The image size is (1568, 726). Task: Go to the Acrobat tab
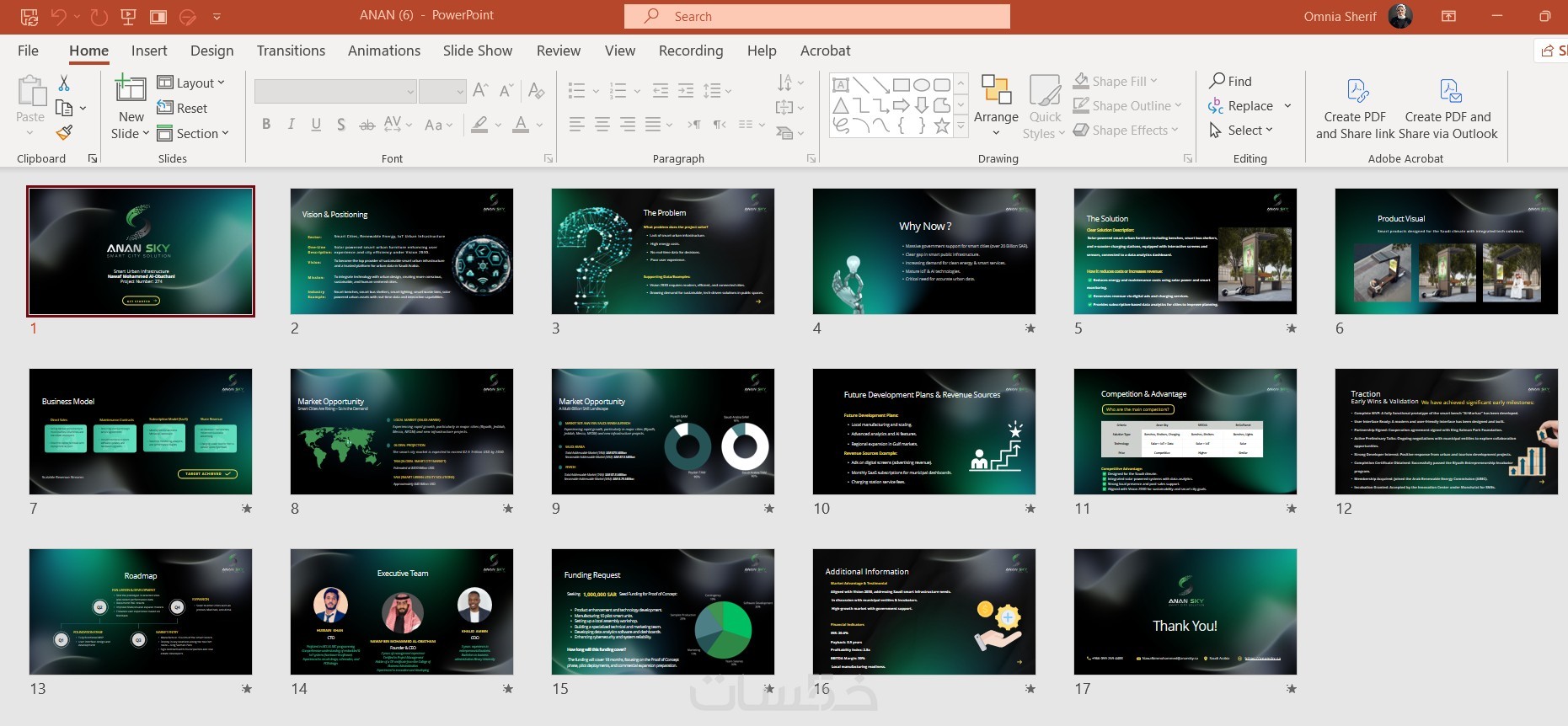[x=826, y=51]
